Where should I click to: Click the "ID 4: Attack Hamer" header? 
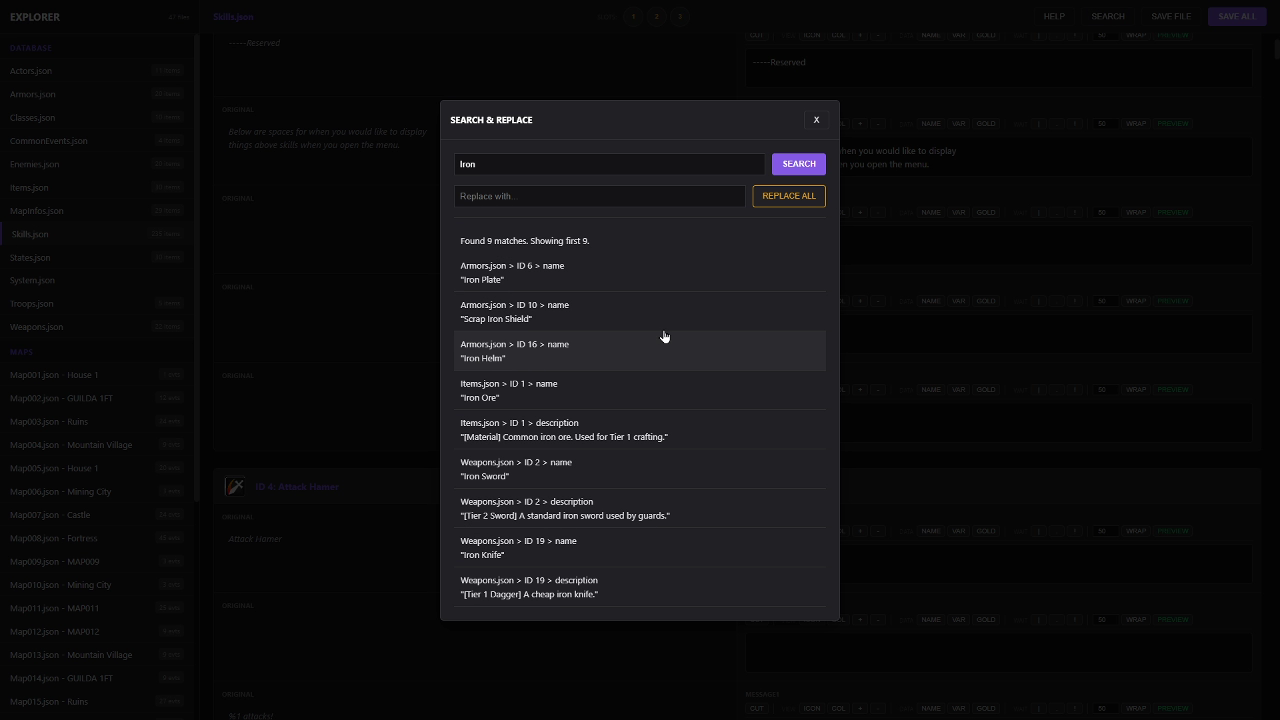click(x=297, y=487)
